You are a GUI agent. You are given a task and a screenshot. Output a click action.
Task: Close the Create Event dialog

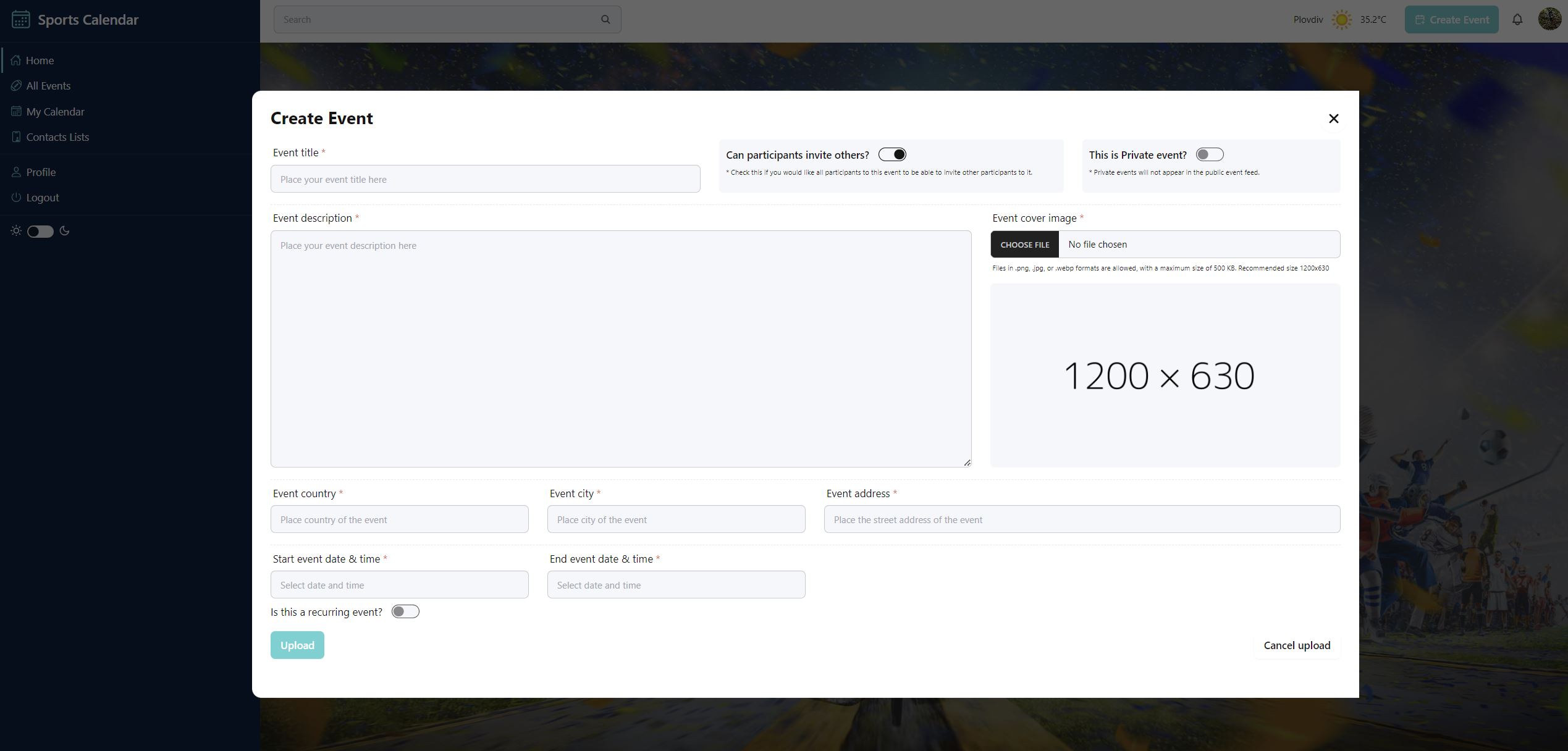pos(1333,119)
